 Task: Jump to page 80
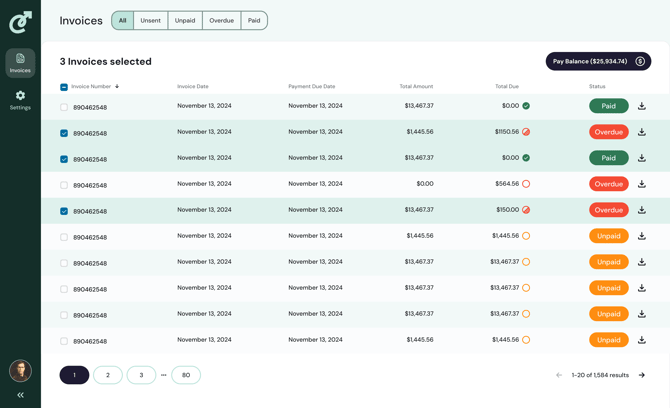click(x=186, y=375)
